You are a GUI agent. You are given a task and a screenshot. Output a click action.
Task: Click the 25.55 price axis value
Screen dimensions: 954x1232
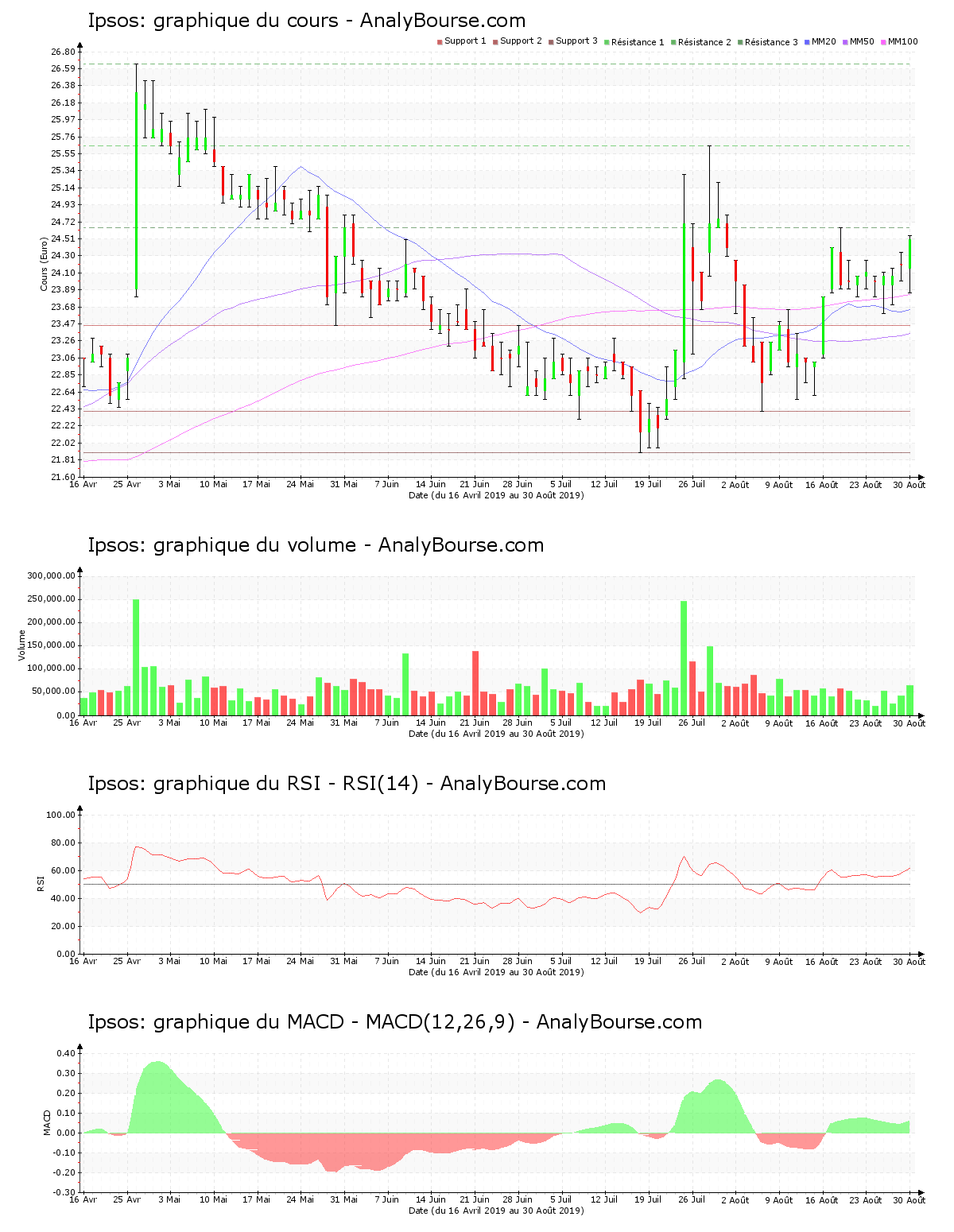click(x=63, y=153)
